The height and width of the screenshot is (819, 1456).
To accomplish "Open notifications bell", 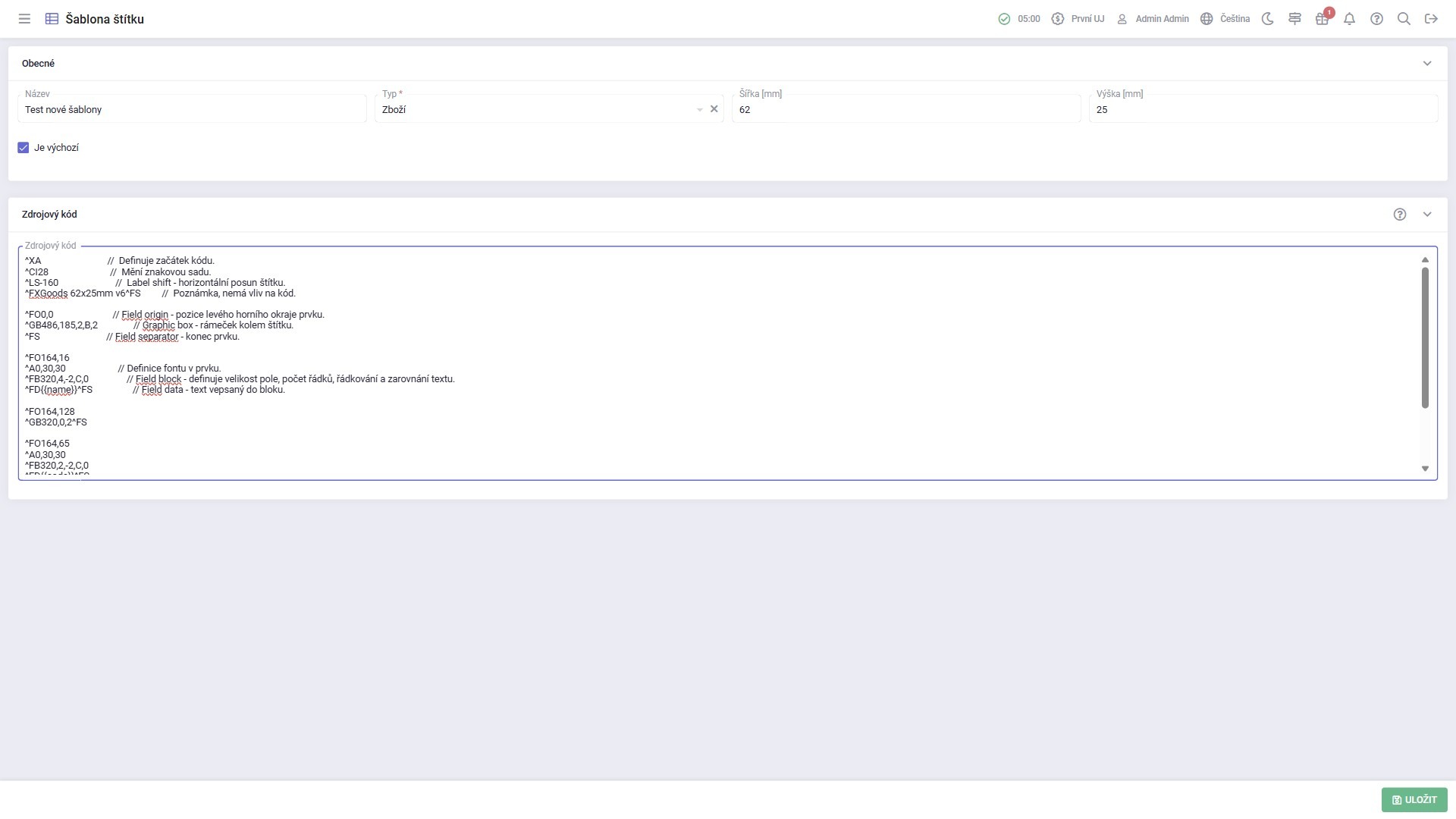I will tap(1349, 19).
